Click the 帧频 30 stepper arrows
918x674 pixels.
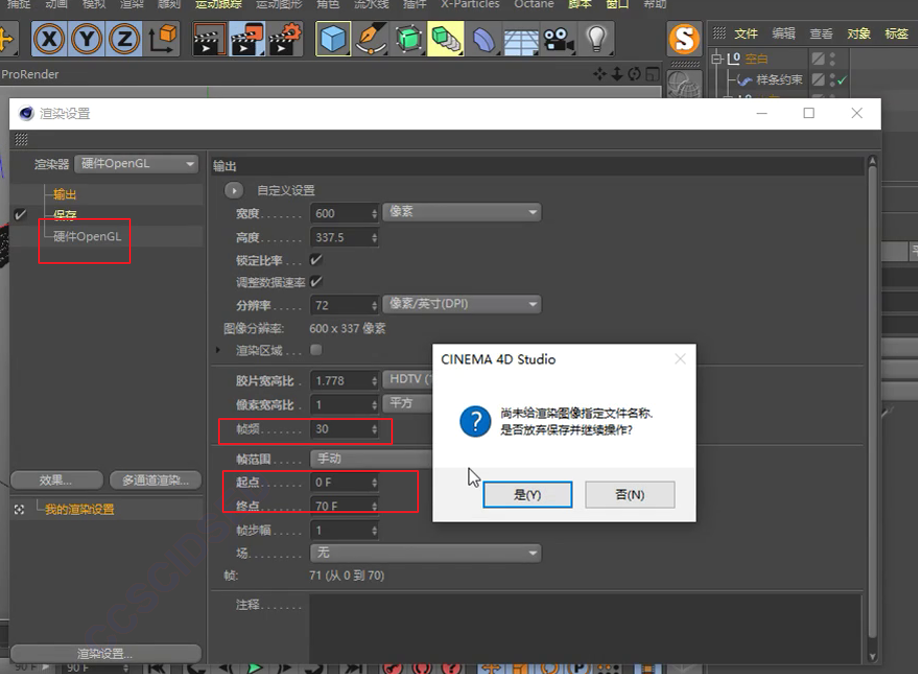374,429
